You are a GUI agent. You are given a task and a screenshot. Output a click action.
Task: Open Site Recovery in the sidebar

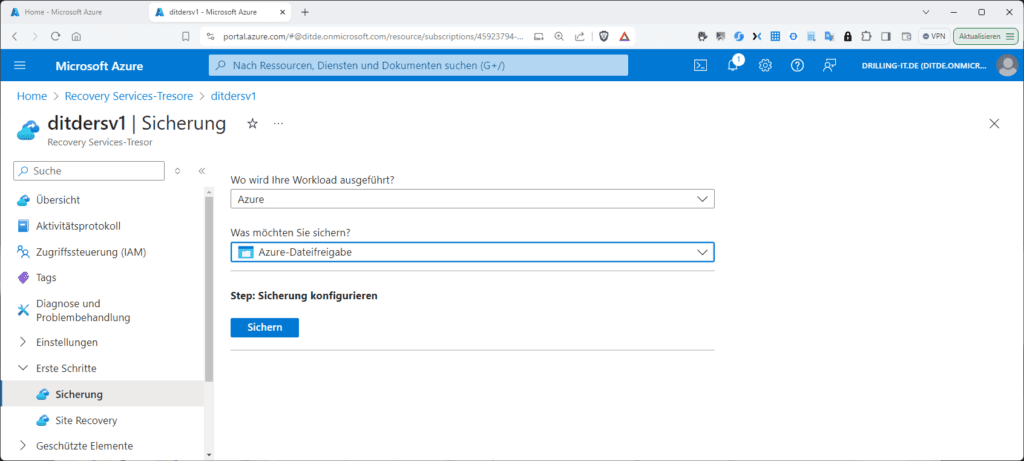(86, 421)
